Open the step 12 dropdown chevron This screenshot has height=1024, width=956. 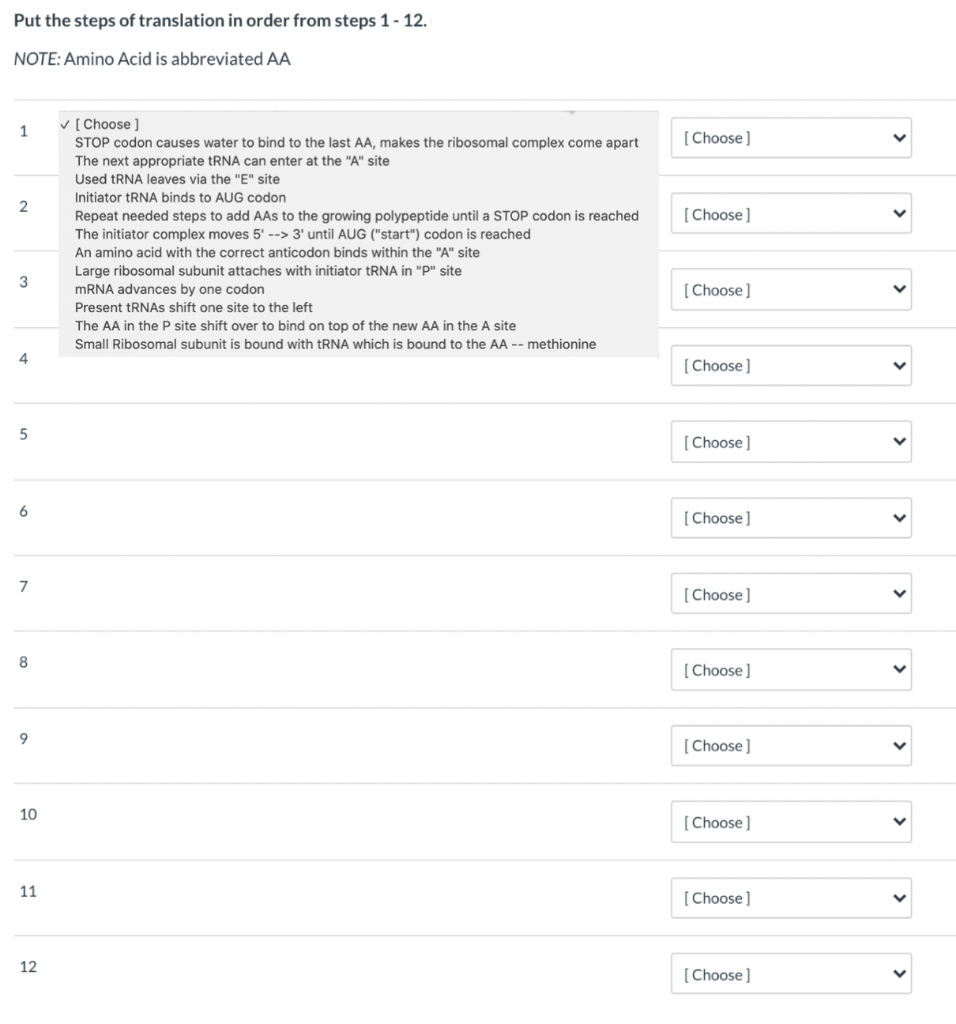(899, 973)
